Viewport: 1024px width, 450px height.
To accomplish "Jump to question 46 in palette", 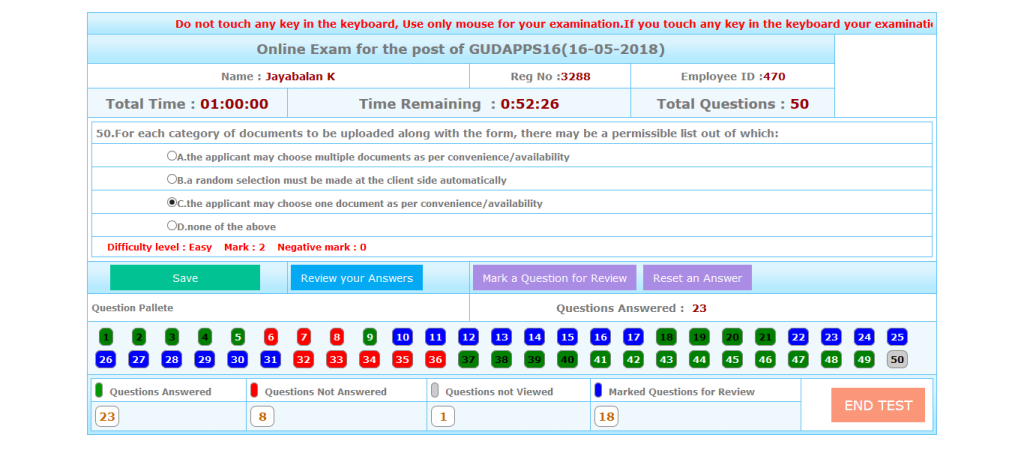I will click(765, 359).
